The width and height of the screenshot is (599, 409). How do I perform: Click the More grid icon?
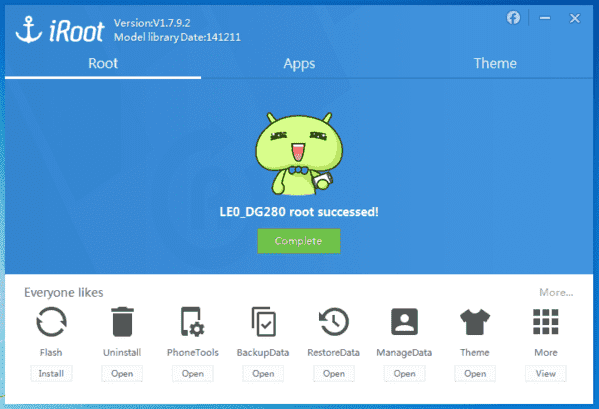(546, 322)
